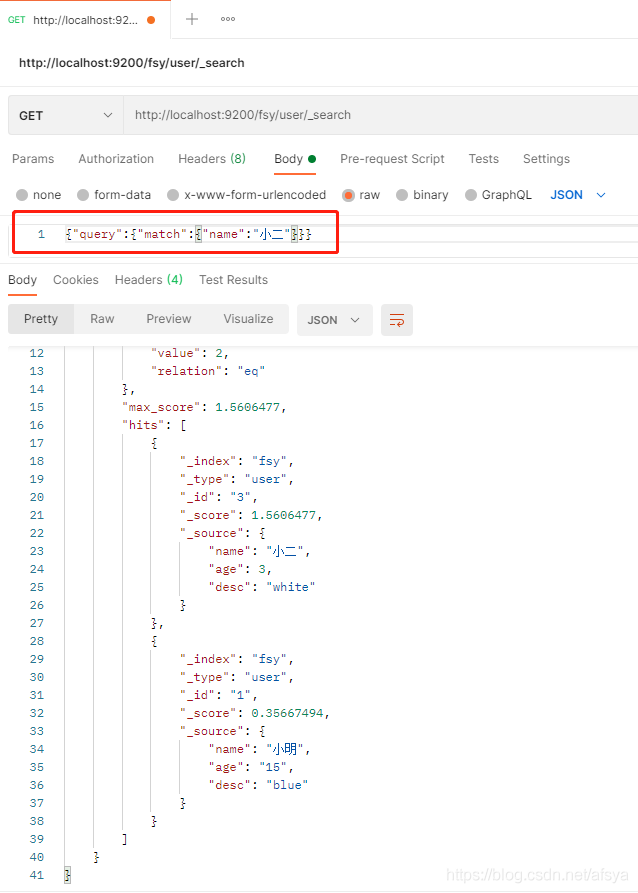Open the response format JSON dropdown
The image size is (638, 893).
point(334,320)
